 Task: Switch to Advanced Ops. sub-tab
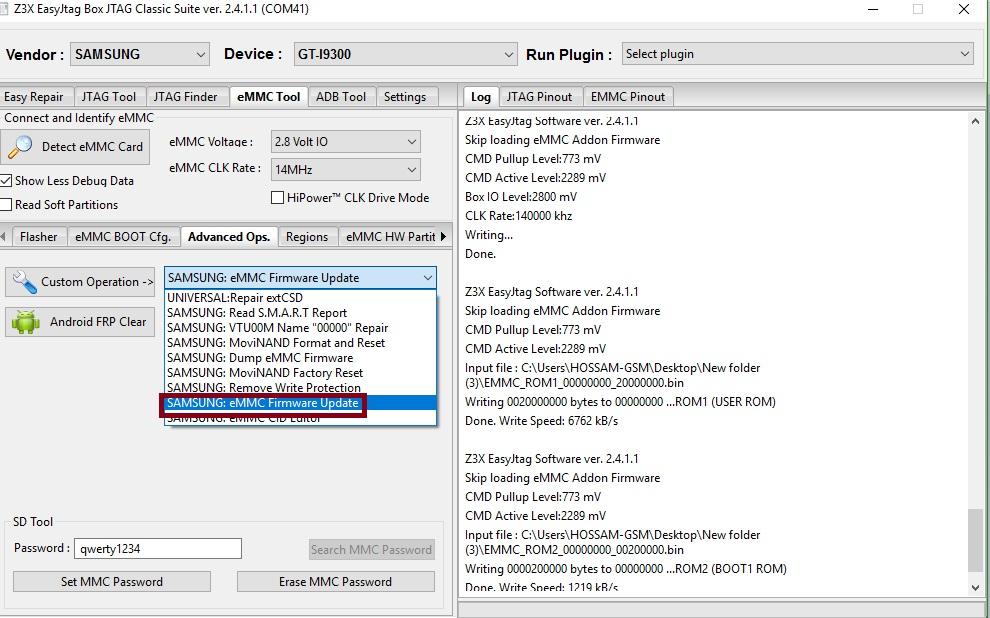tap(229, 237)
